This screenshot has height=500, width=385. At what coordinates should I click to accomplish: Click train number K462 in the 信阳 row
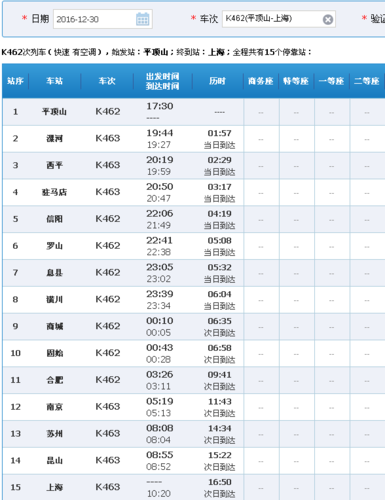[107, 218]
